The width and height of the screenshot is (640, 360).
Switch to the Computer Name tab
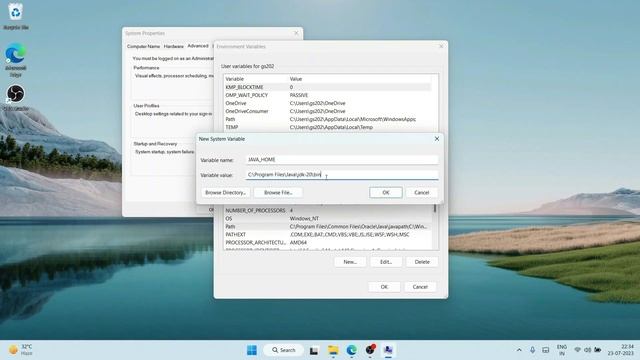pos(143,47)
